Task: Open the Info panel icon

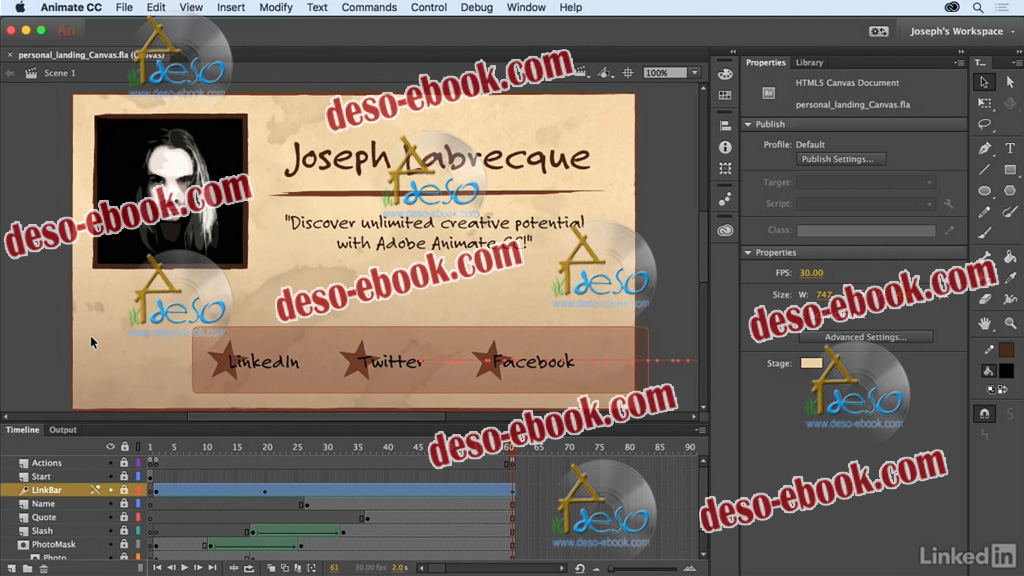Action: tap(725, 147)
